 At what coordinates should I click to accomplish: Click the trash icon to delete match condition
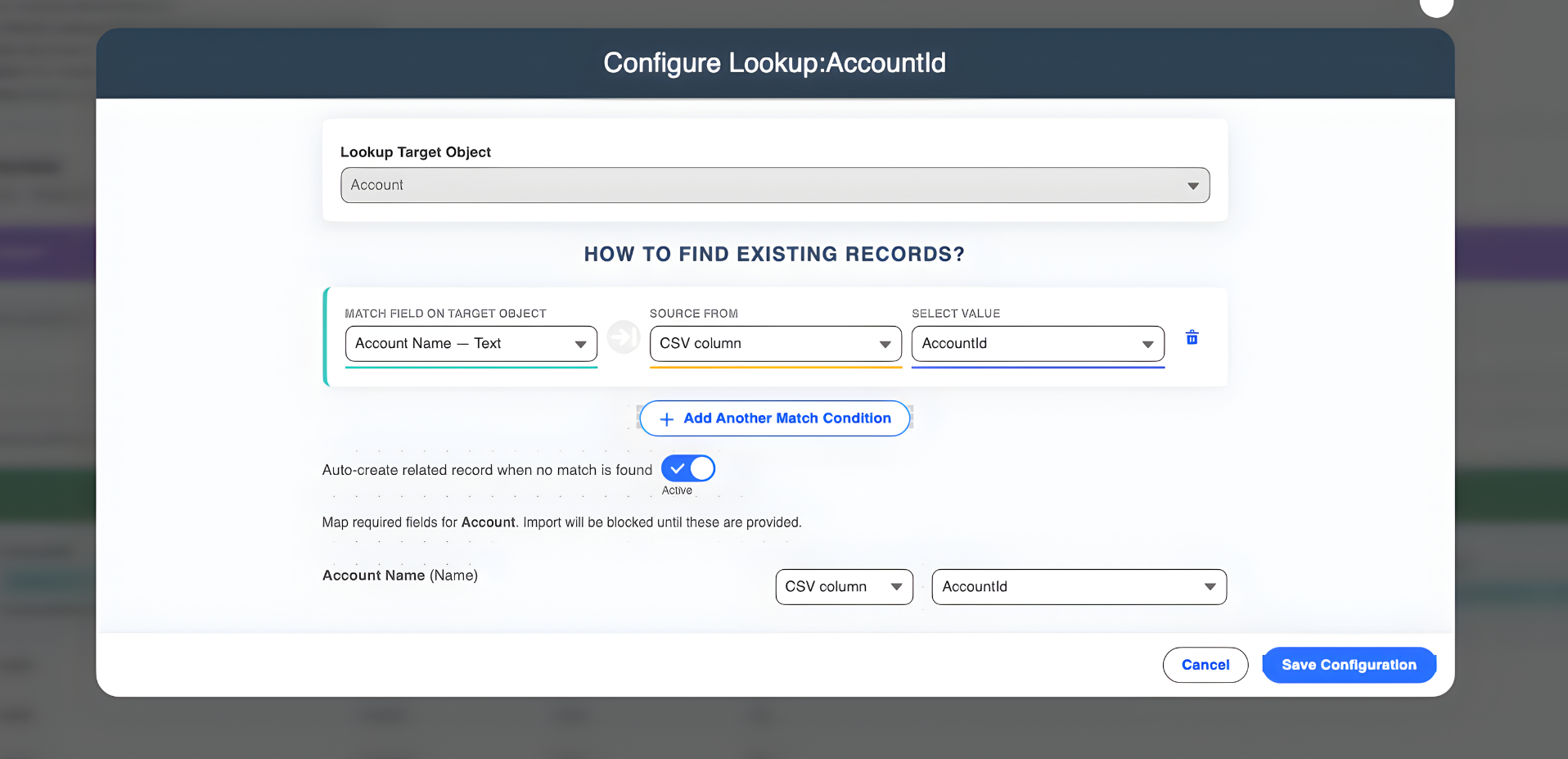[1192, 337]
